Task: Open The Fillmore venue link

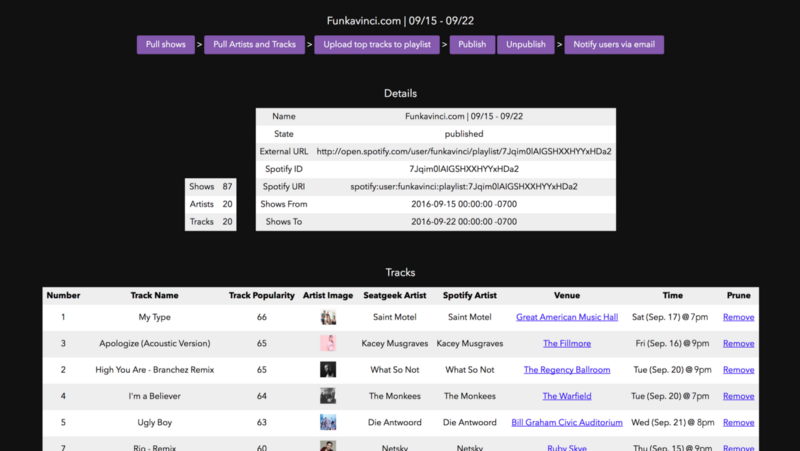Action: (567, 343)
